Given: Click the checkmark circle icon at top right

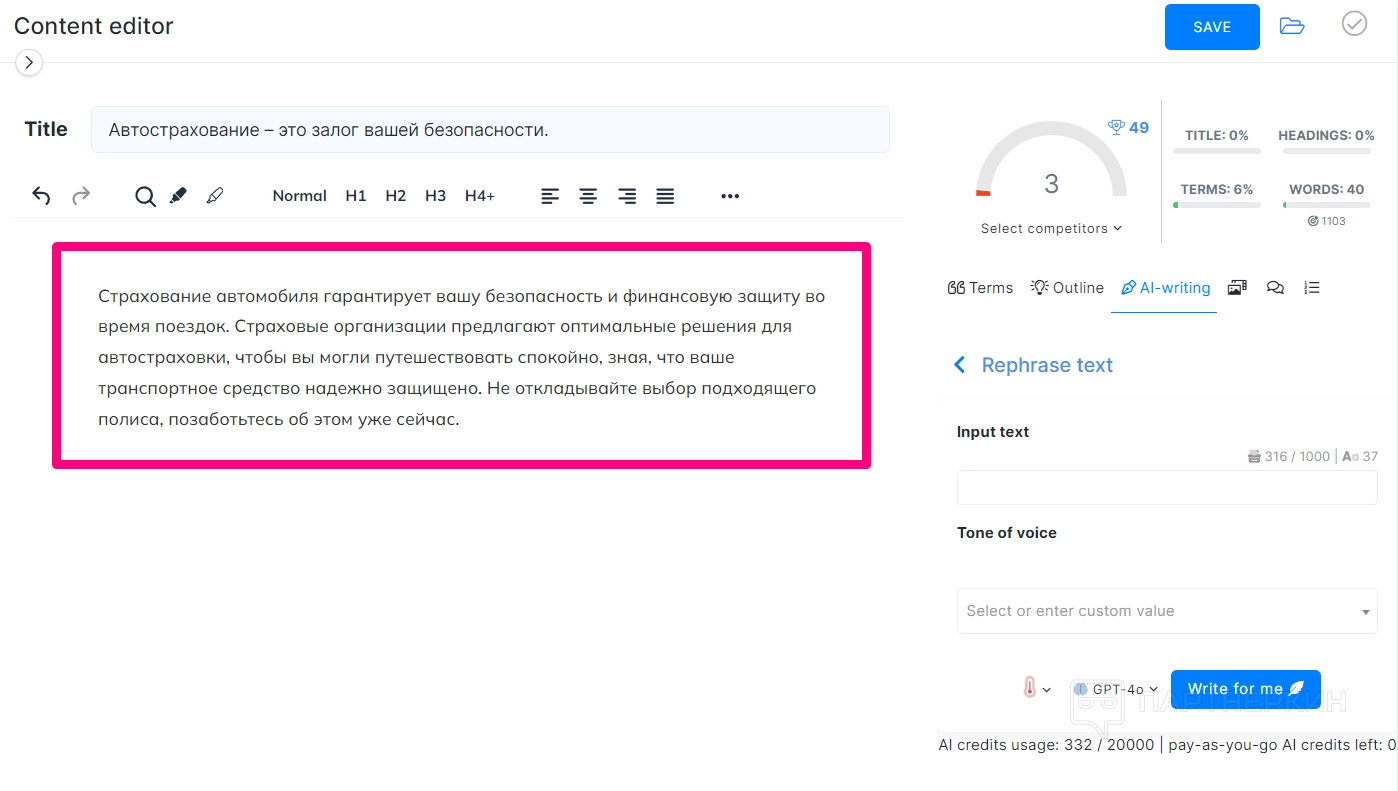Looking at the screenshot, I should 1354,24.
